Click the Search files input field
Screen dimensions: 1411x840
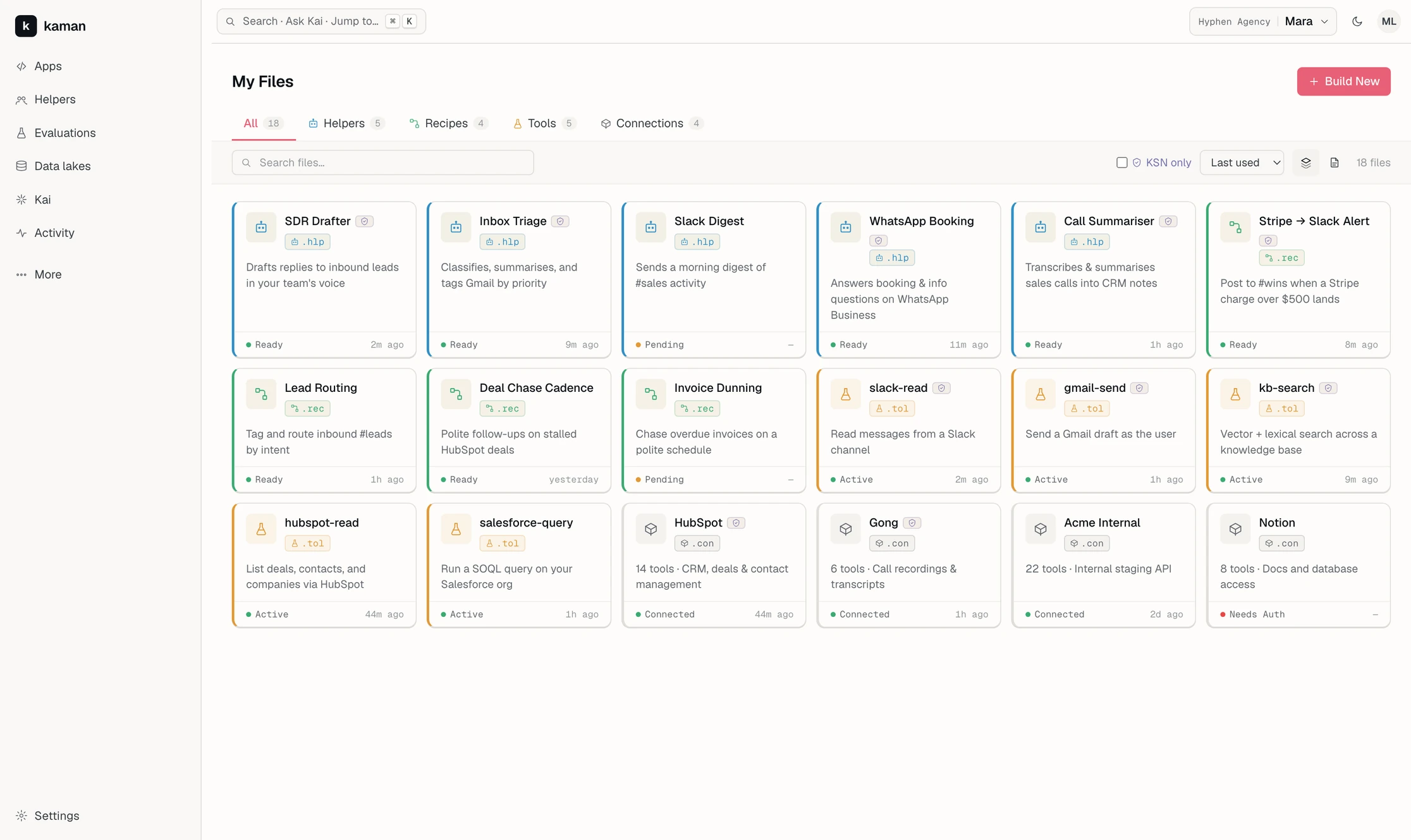[382, 162]
